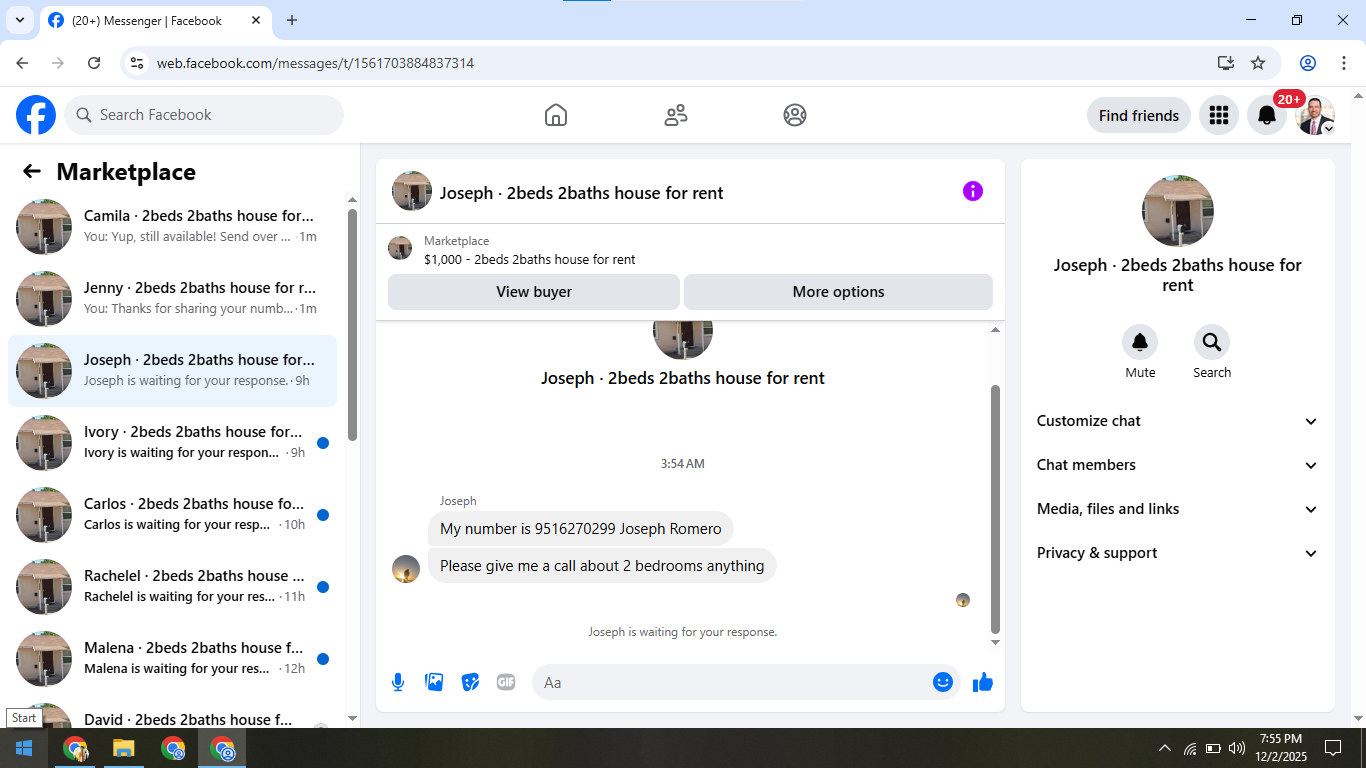Bookmark this page with the star icon
Viewport: 1366px width, 768px height.
(1258, 63)
